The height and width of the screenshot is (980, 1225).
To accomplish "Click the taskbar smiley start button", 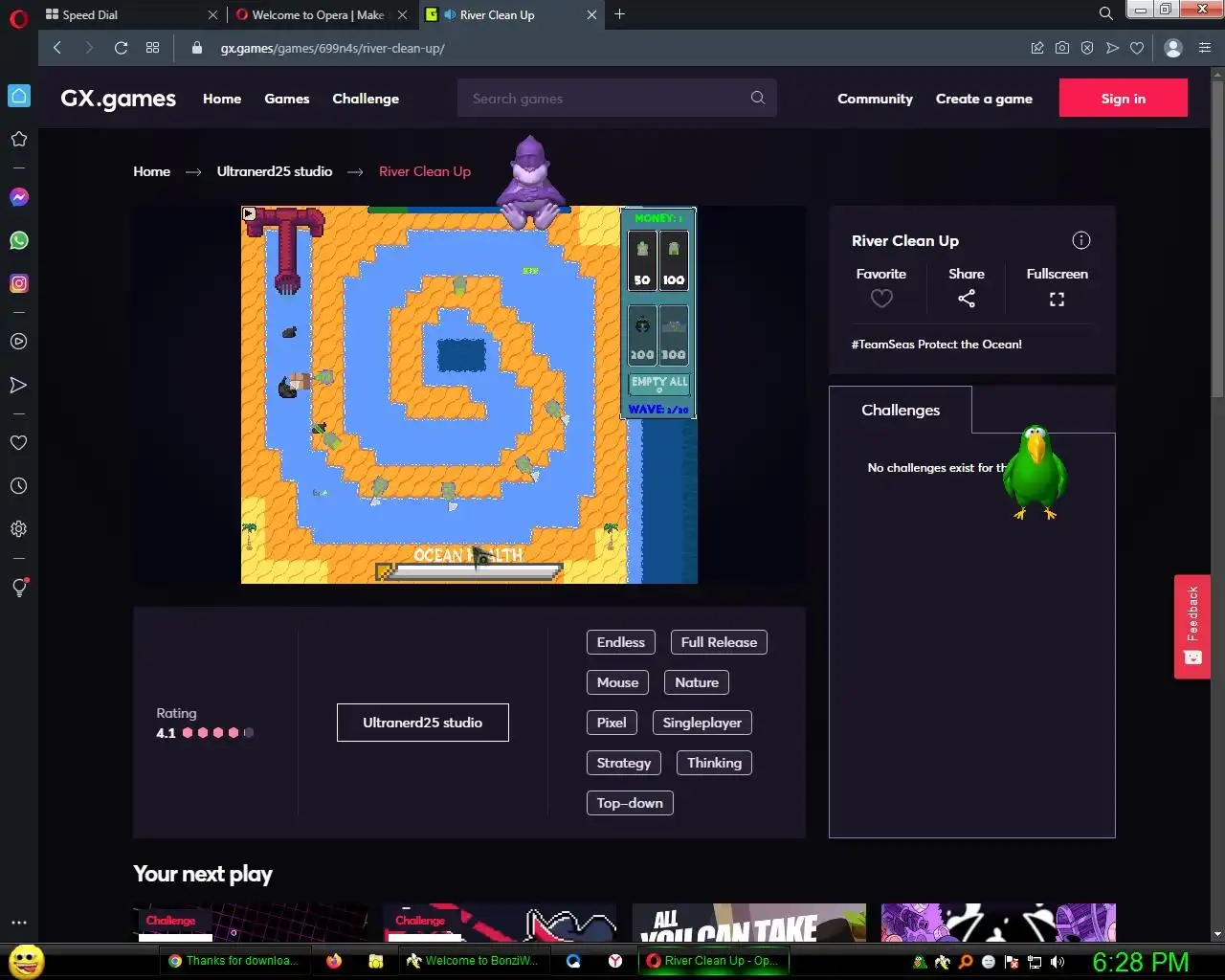I will [27, 961].
